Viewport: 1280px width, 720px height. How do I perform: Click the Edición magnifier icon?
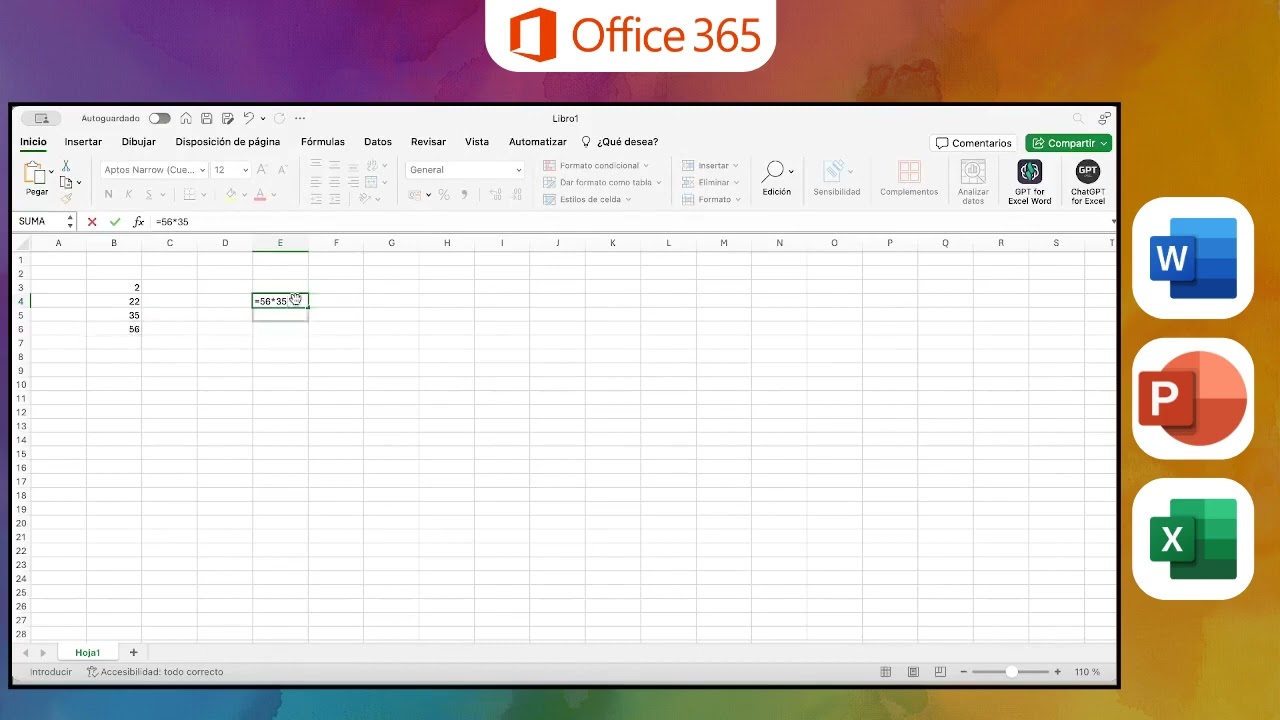pyautogui.click(x=772, y=172)
